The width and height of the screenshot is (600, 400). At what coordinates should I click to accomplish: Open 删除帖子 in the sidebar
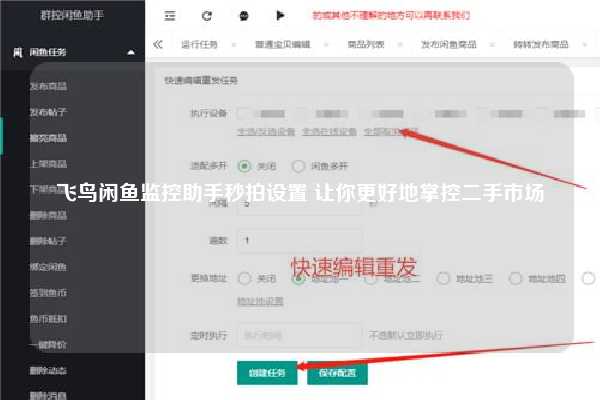(49, 241)
